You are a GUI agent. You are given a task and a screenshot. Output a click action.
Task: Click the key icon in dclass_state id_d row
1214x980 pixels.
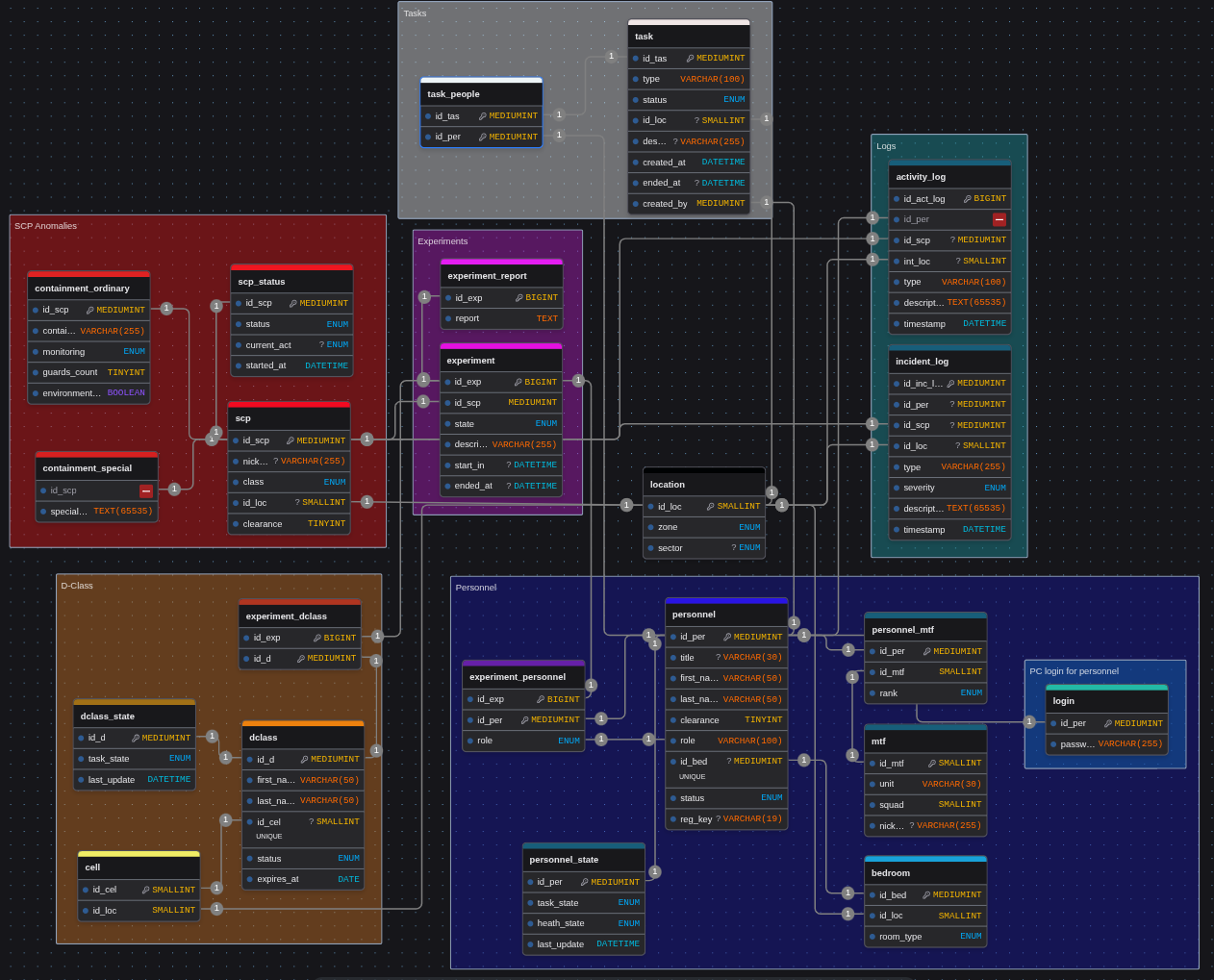point(136,739)
